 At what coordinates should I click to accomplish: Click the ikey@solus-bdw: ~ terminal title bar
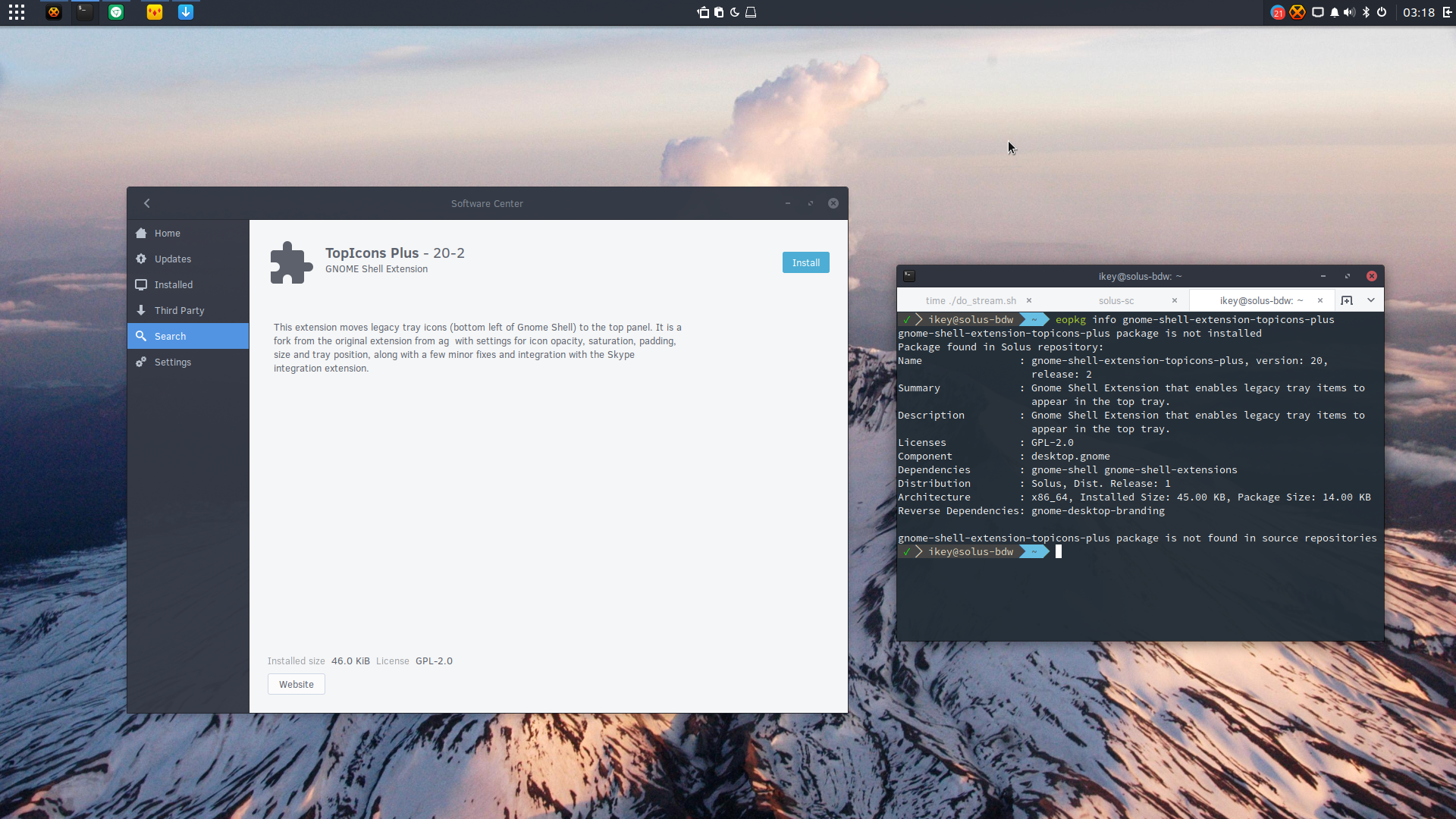(1140, 276)
